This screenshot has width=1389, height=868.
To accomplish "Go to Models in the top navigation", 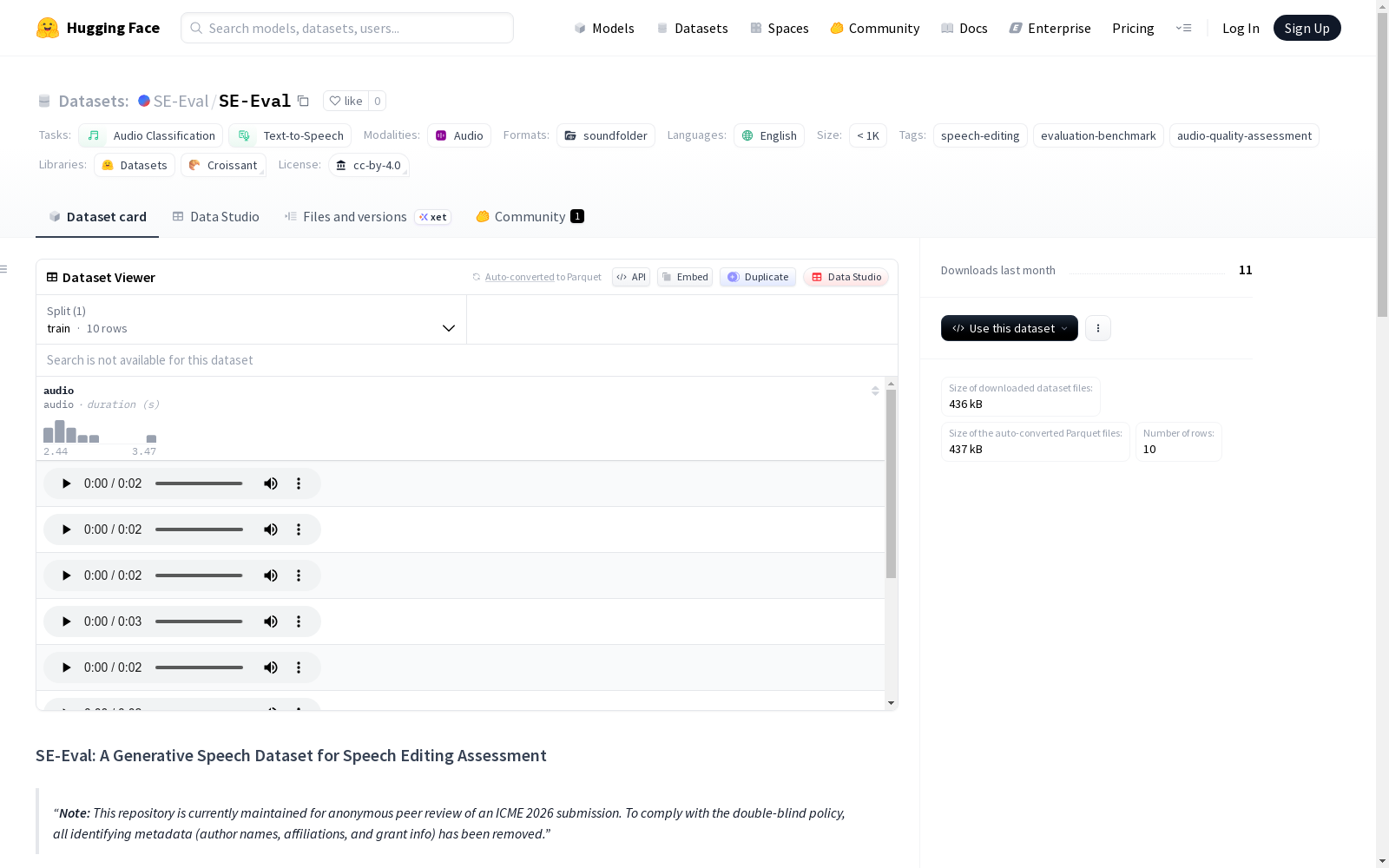I will click(604, 28).
